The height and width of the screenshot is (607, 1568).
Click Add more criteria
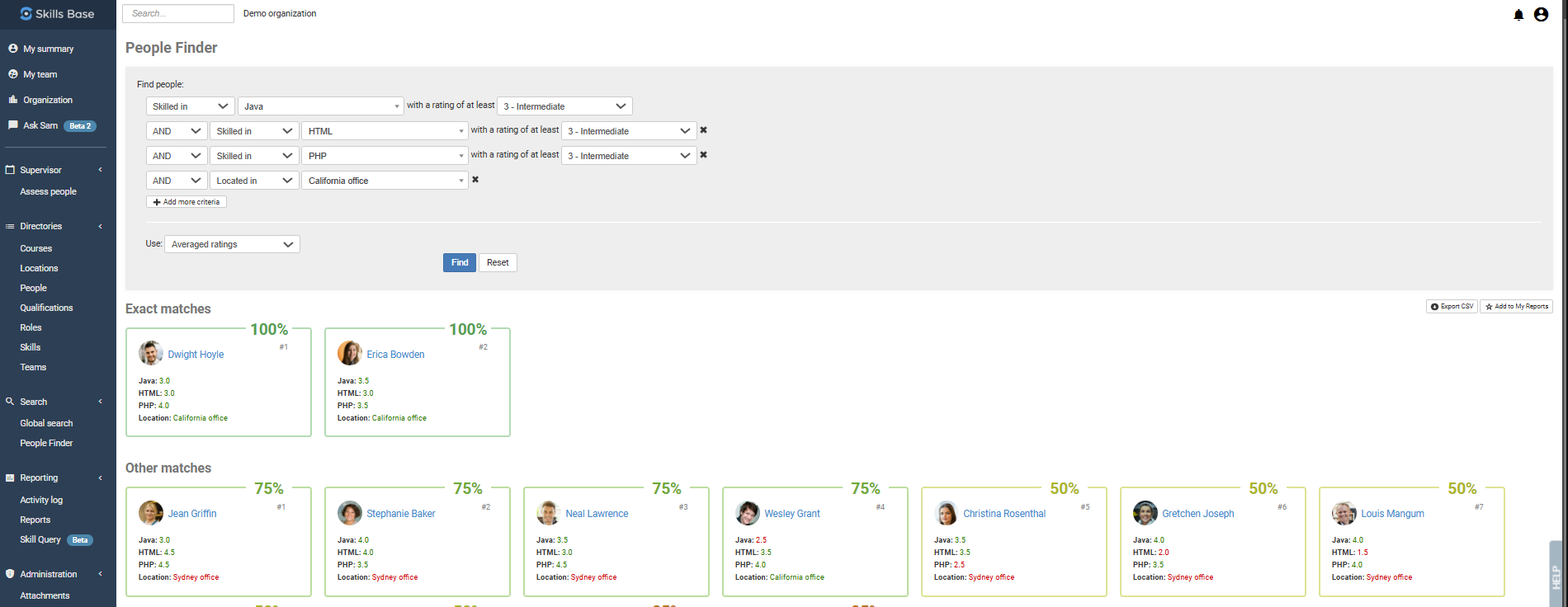pyautogui.click(x=187, y=202)
